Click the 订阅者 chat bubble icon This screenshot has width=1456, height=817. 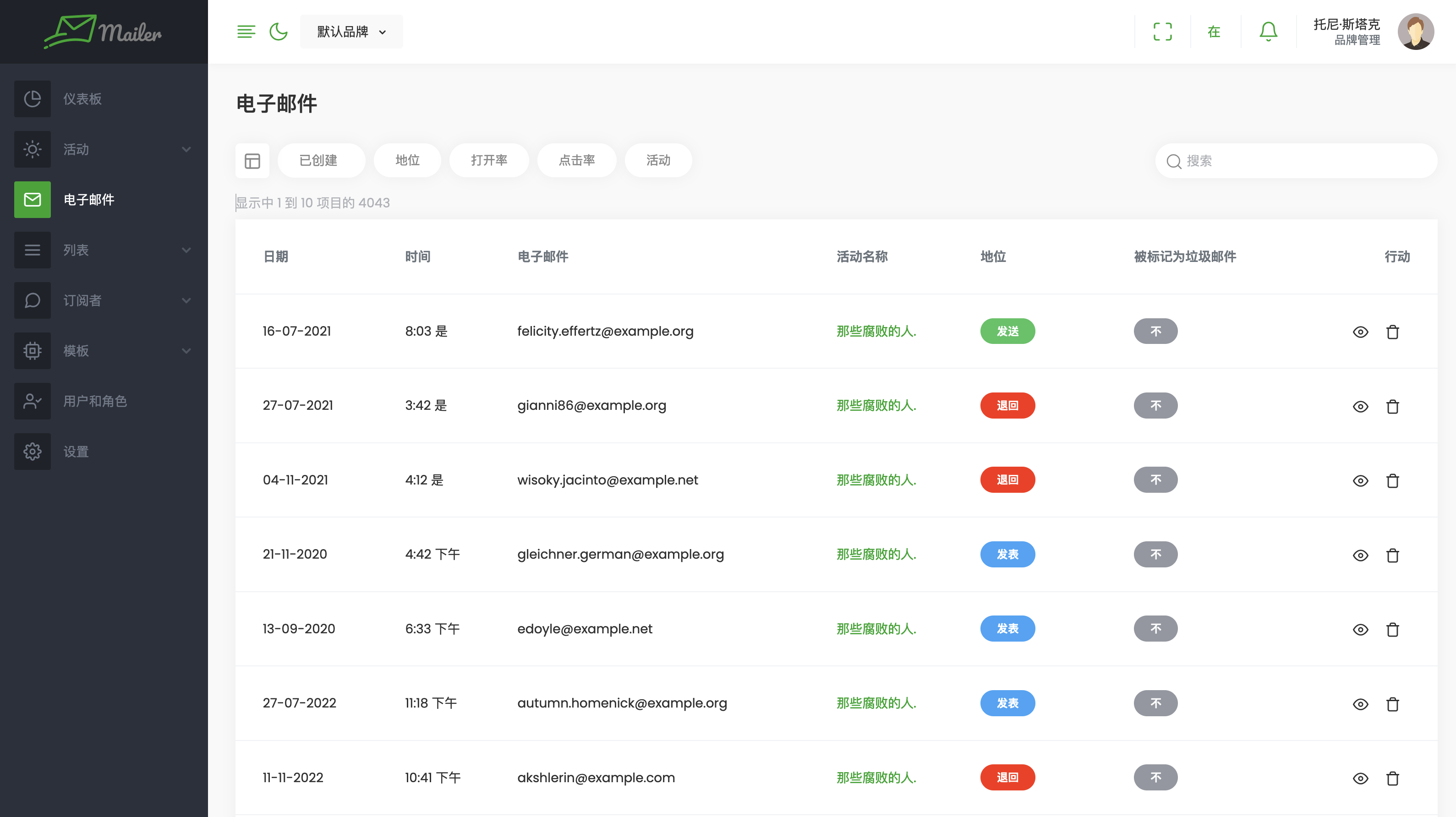tap(32, 300)
